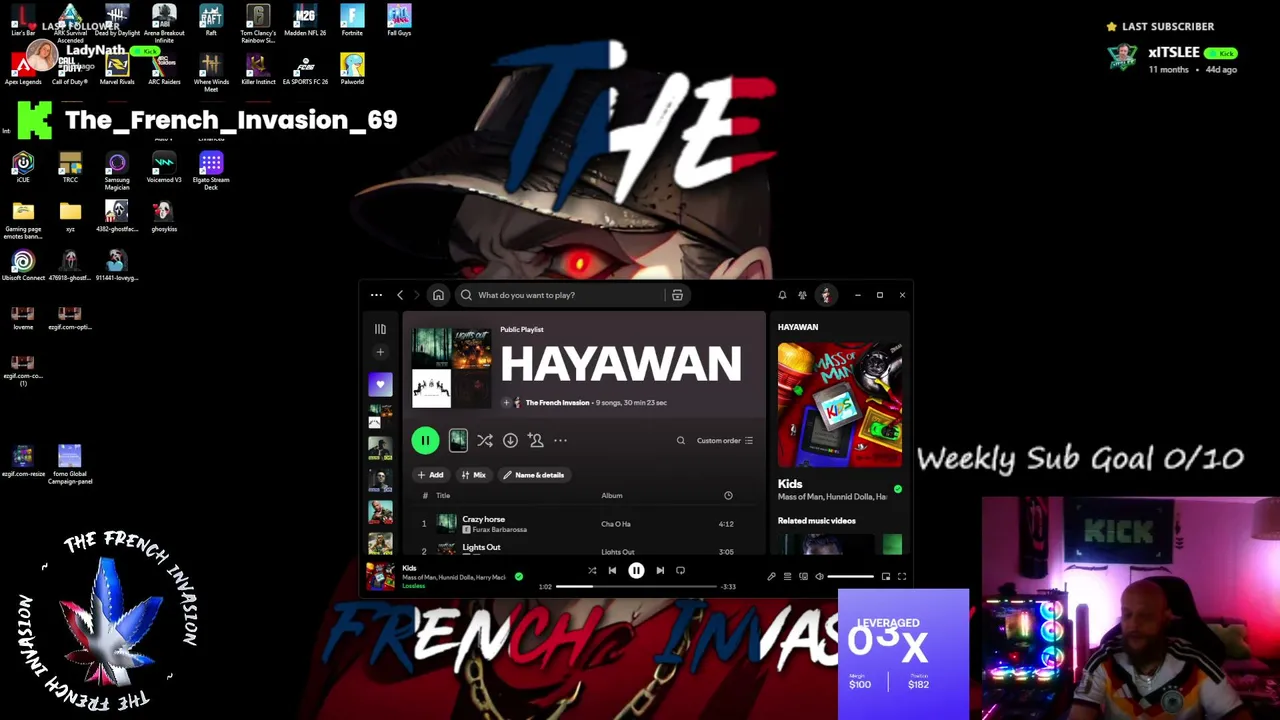This screenshot has width=1280, height=720.
Task: Open Spotify Browse icon in search bar
Action: coord(677,295)
